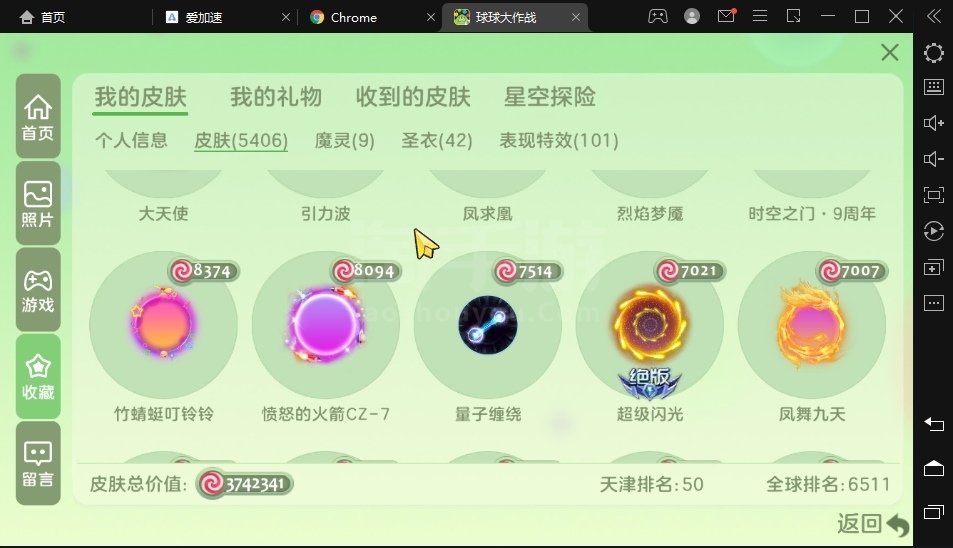Click the emulator settings gear icon
This screenshot has width=953, height=548.
coord(934,53)
